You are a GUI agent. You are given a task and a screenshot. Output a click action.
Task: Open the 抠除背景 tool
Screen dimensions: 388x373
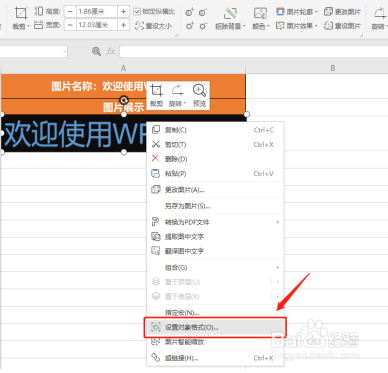tap(230, 18)
